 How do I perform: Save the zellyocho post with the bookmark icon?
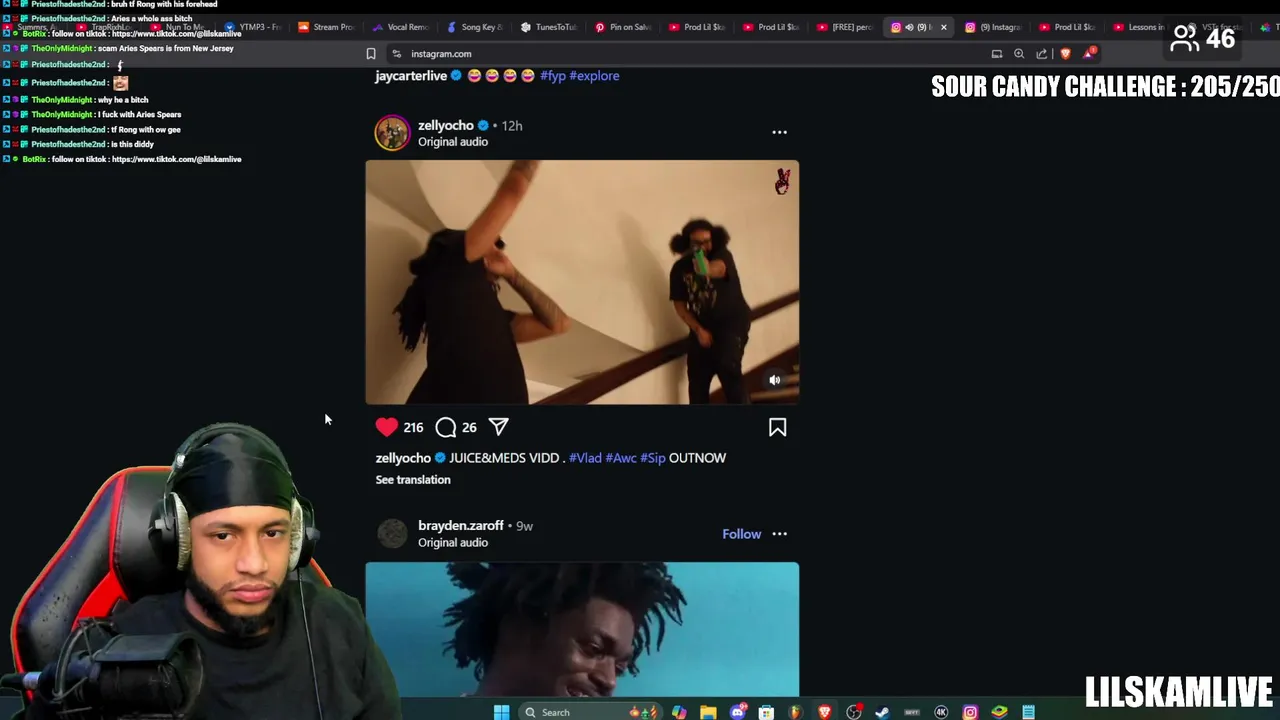777,427
